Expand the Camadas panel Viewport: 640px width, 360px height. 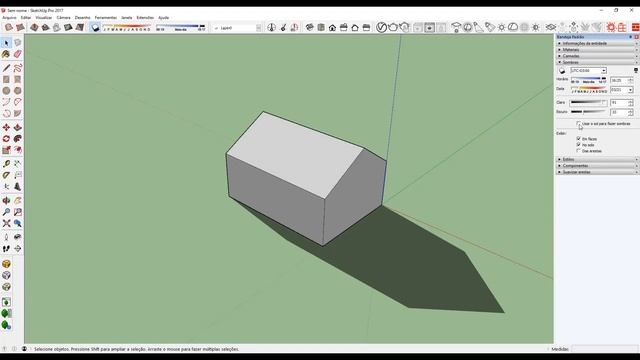click(598, 56)
